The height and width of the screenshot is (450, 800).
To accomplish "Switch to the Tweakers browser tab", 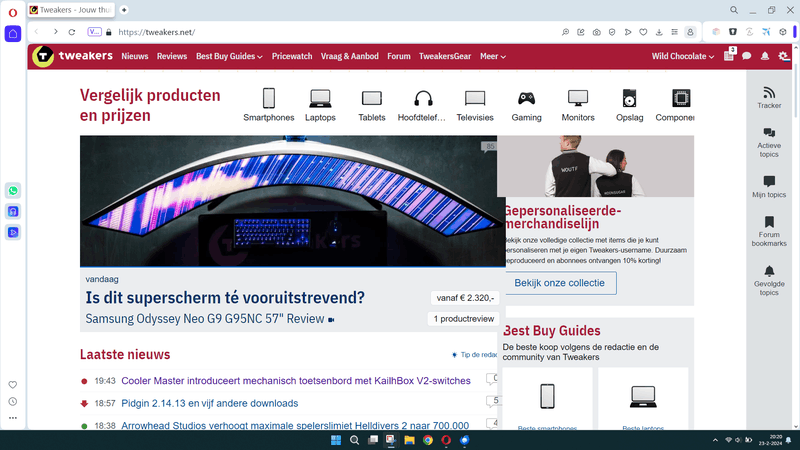I will coord(71,10).
